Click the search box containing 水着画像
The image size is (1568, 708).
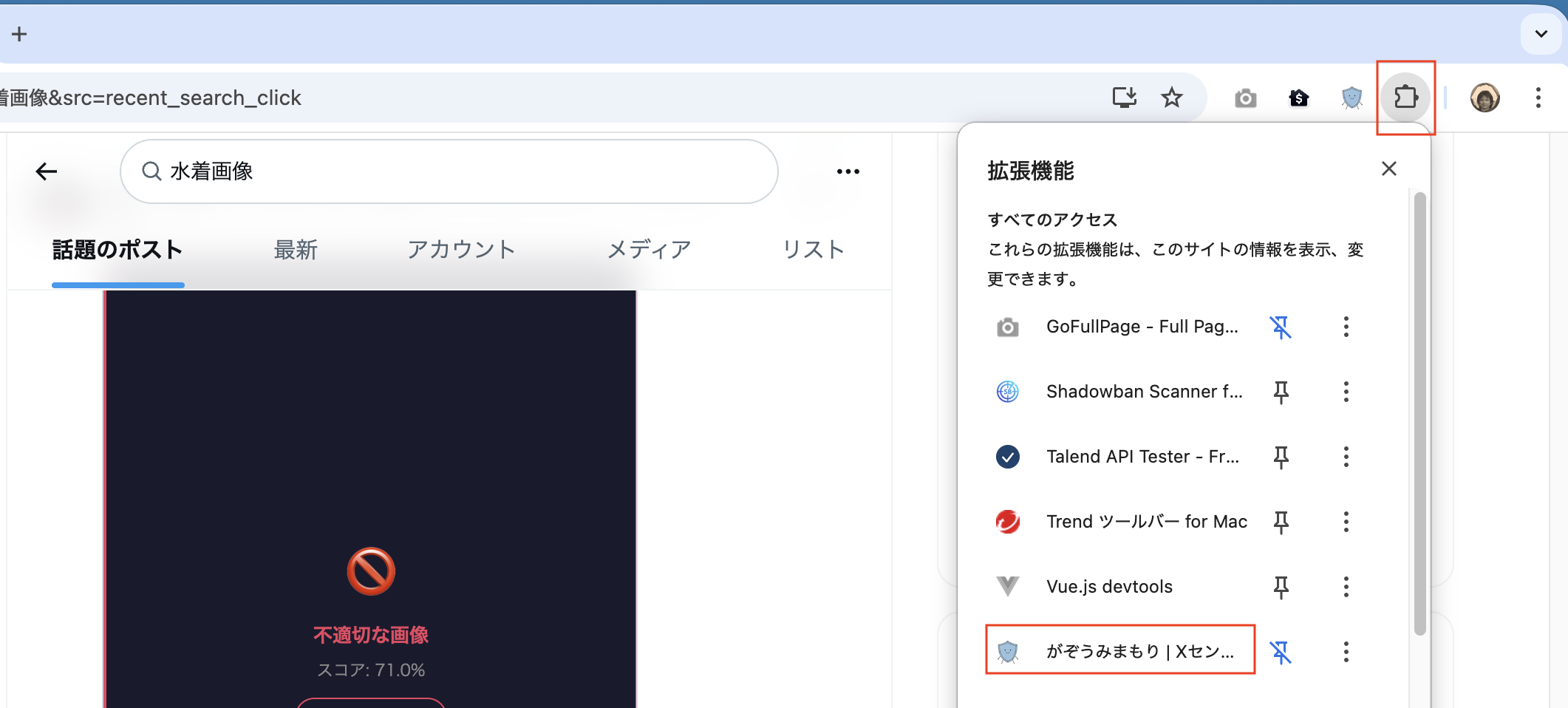click(449, 171)
